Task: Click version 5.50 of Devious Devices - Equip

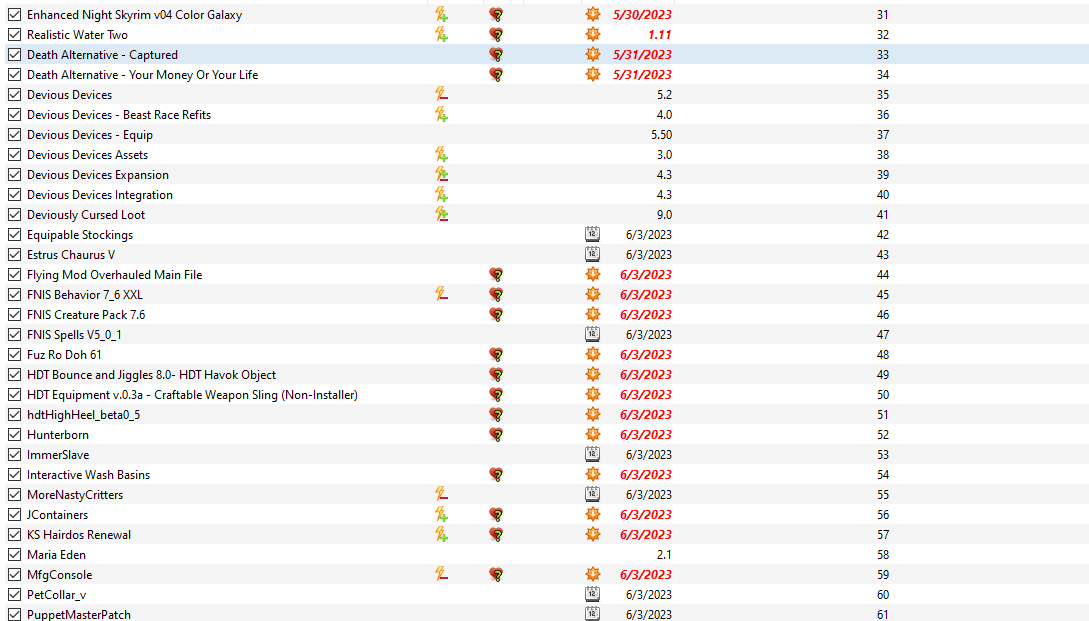Action: click(661, 135)
